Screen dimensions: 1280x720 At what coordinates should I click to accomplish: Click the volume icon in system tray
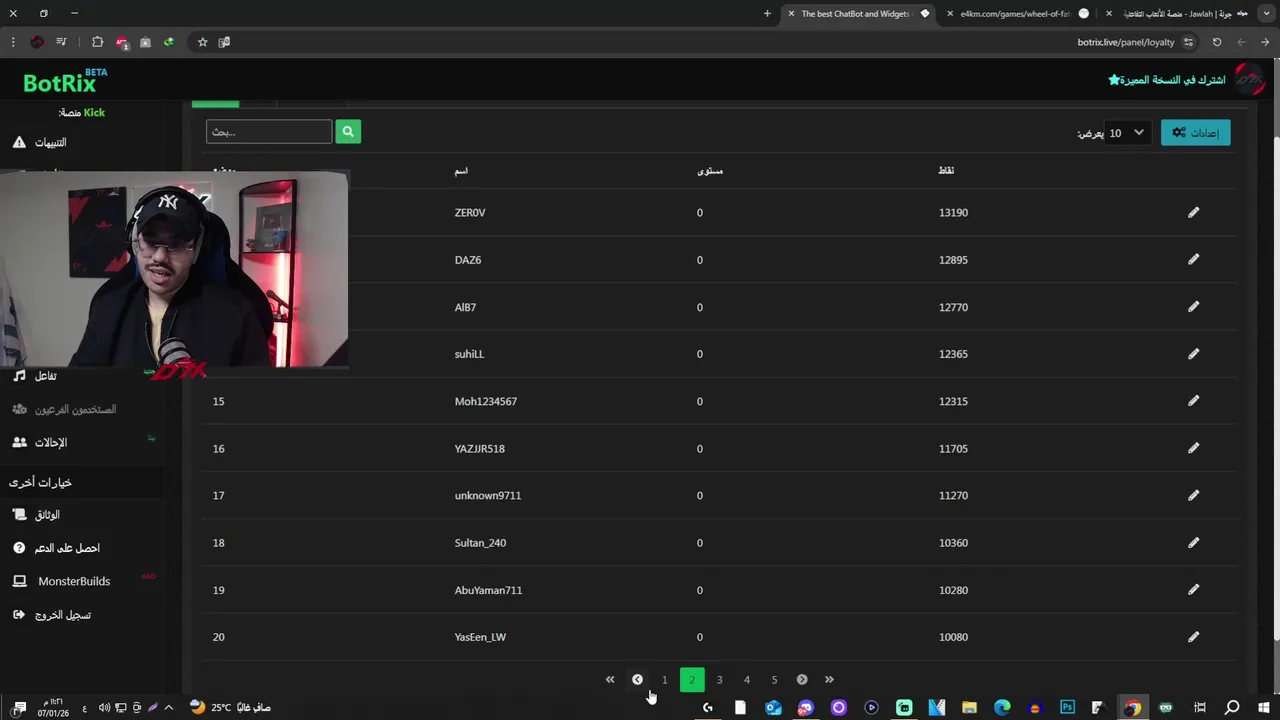104,708
